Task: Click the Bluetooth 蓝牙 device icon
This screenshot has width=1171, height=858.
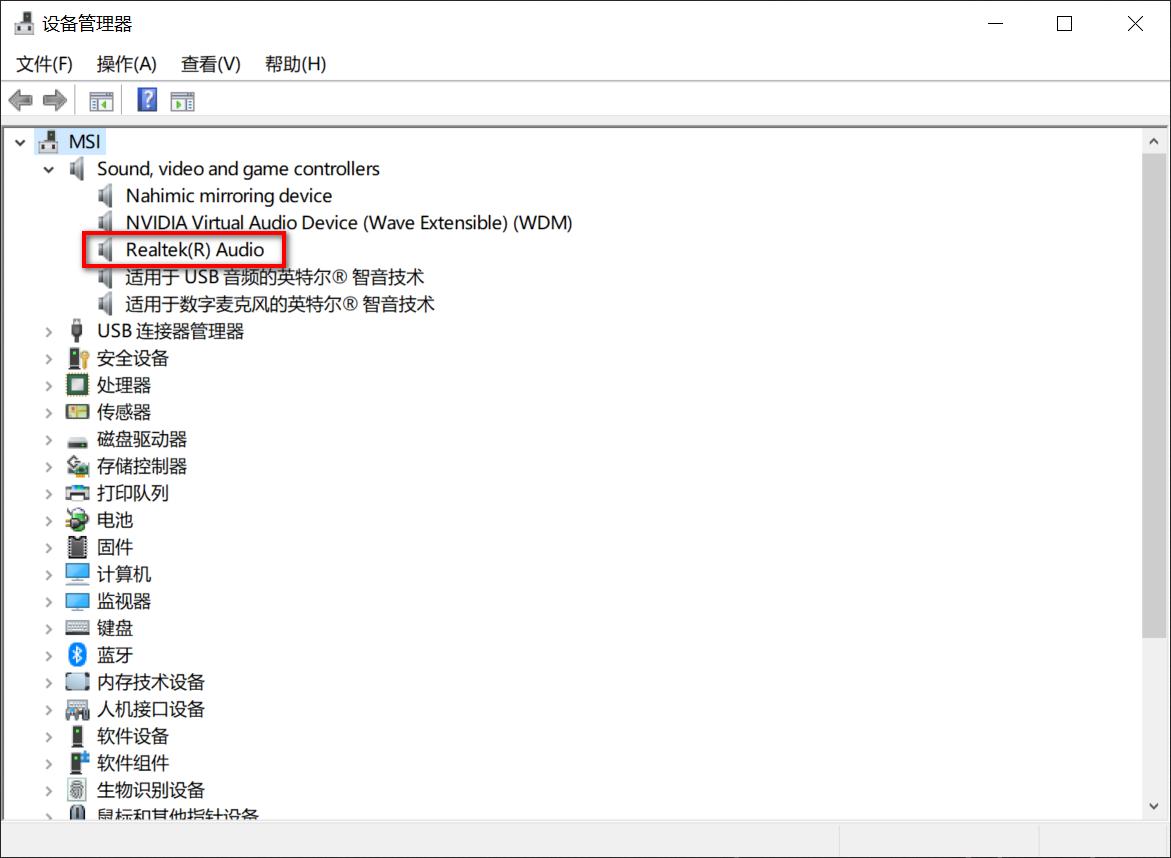Action: (x=76, y=655)
